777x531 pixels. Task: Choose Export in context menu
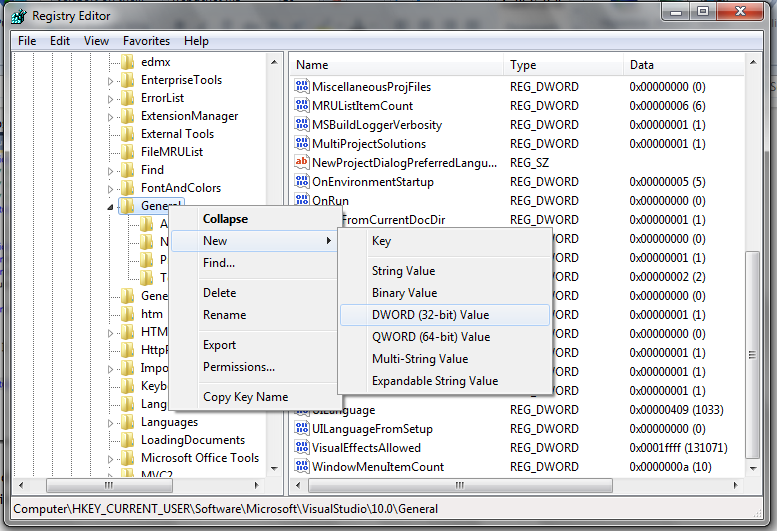point(254,345)
